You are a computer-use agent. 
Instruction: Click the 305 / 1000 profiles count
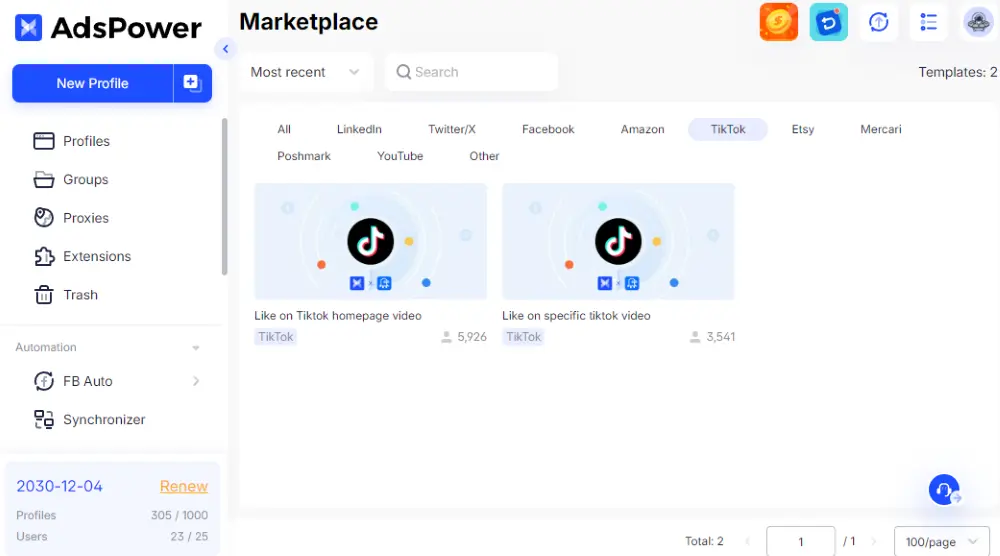click(179, 515)
